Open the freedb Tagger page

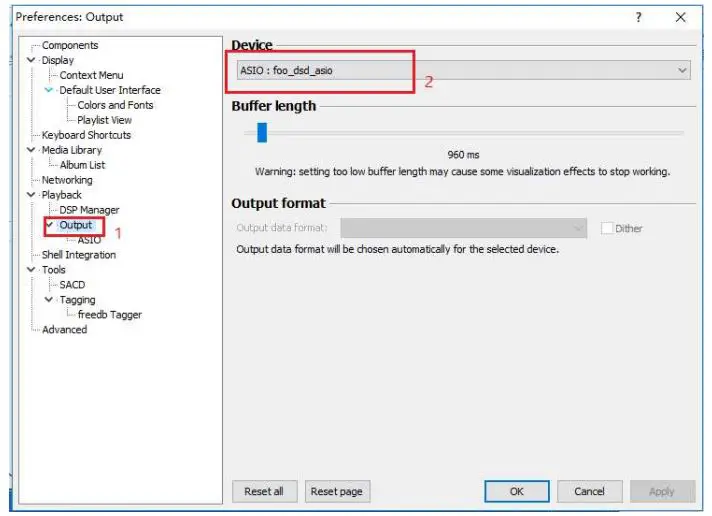[109, 315]
